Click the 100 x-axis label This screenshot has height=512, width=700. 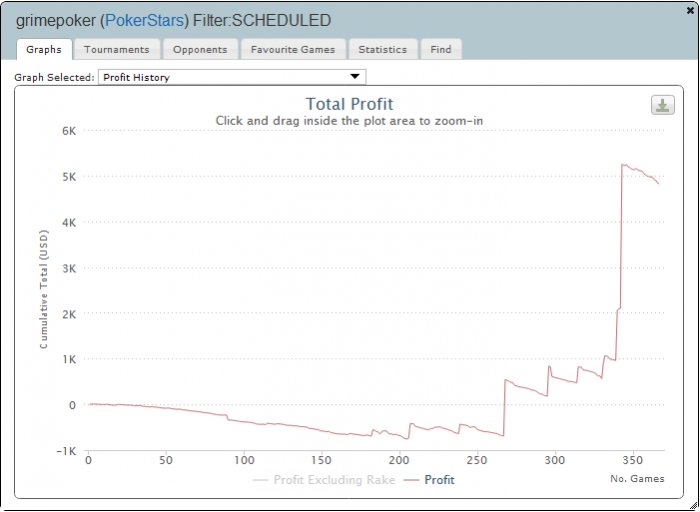click(x=244, y=461)
